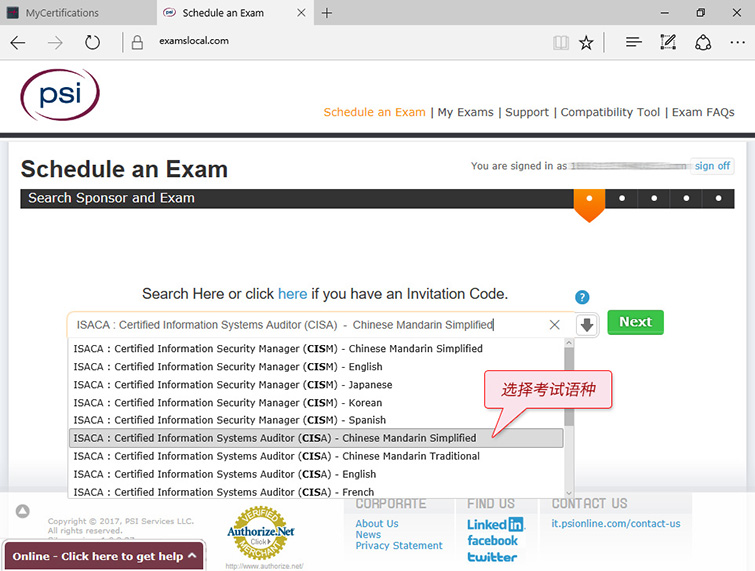Click the 'here' invitation code link

(x=292, y=294)
